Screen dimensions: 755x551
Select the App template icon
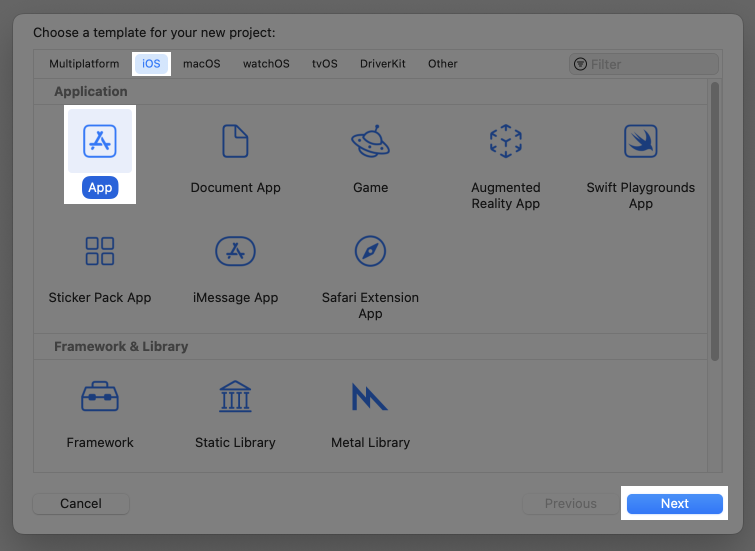(x=100, y=142)
